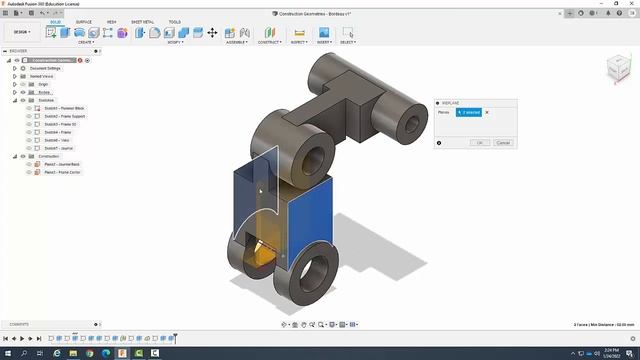Screen dimensions: 640x360
Task: Click the Select tool icon
Action: tap(348, 33)
